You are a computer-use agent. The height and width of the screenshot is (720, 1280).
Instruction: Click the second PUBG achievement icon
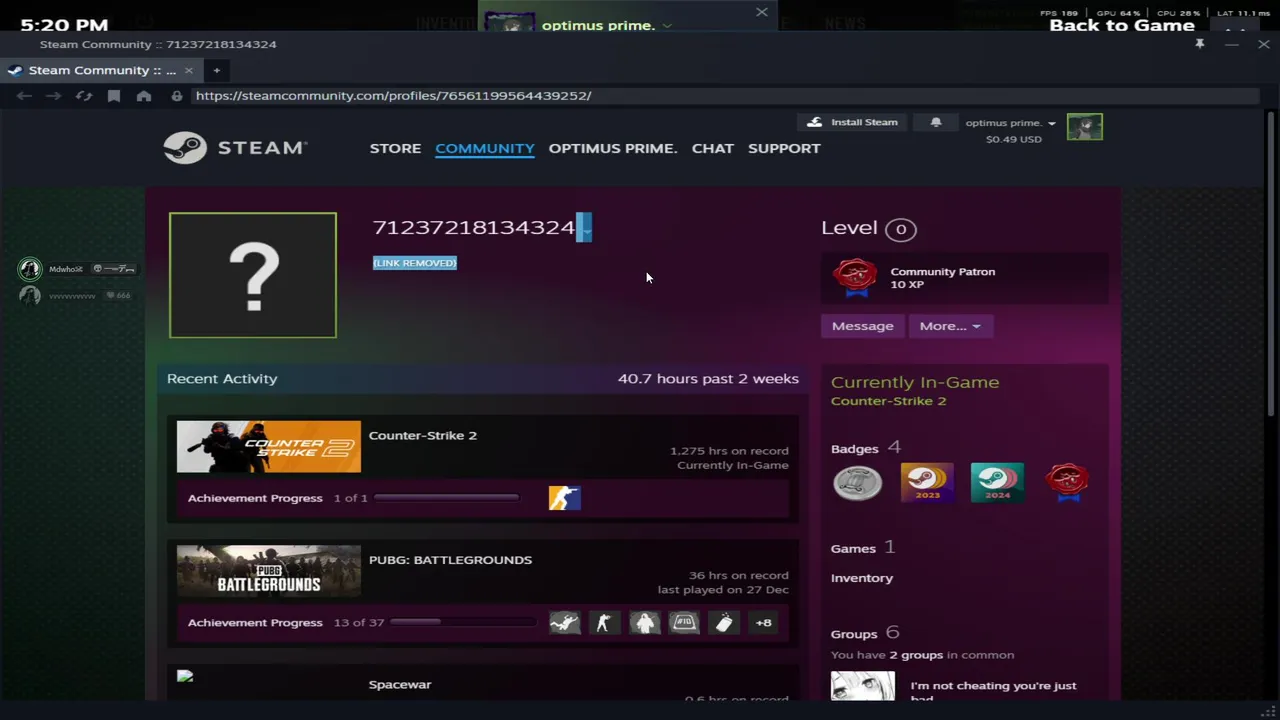604,623
